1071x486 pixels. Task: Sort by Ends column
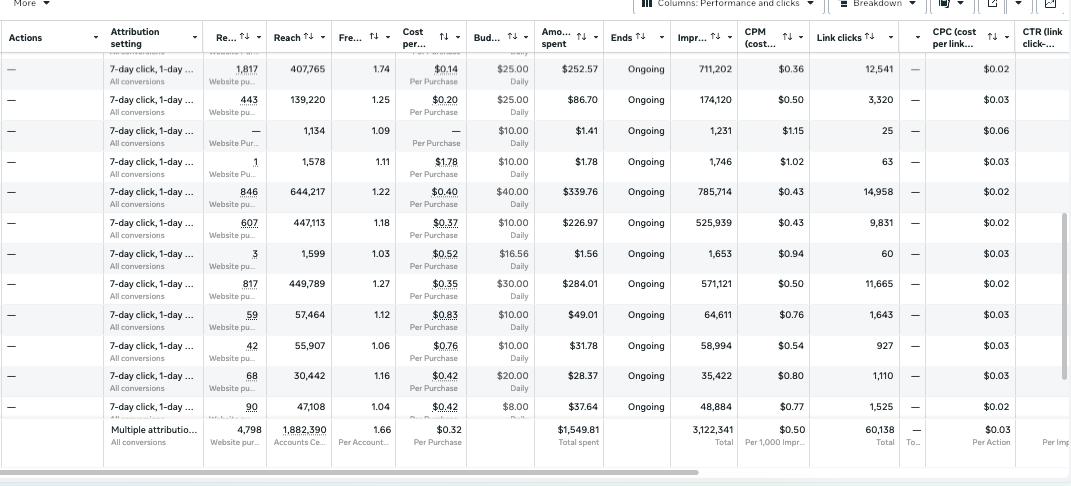pyautogui.click(x=640, y=38)
